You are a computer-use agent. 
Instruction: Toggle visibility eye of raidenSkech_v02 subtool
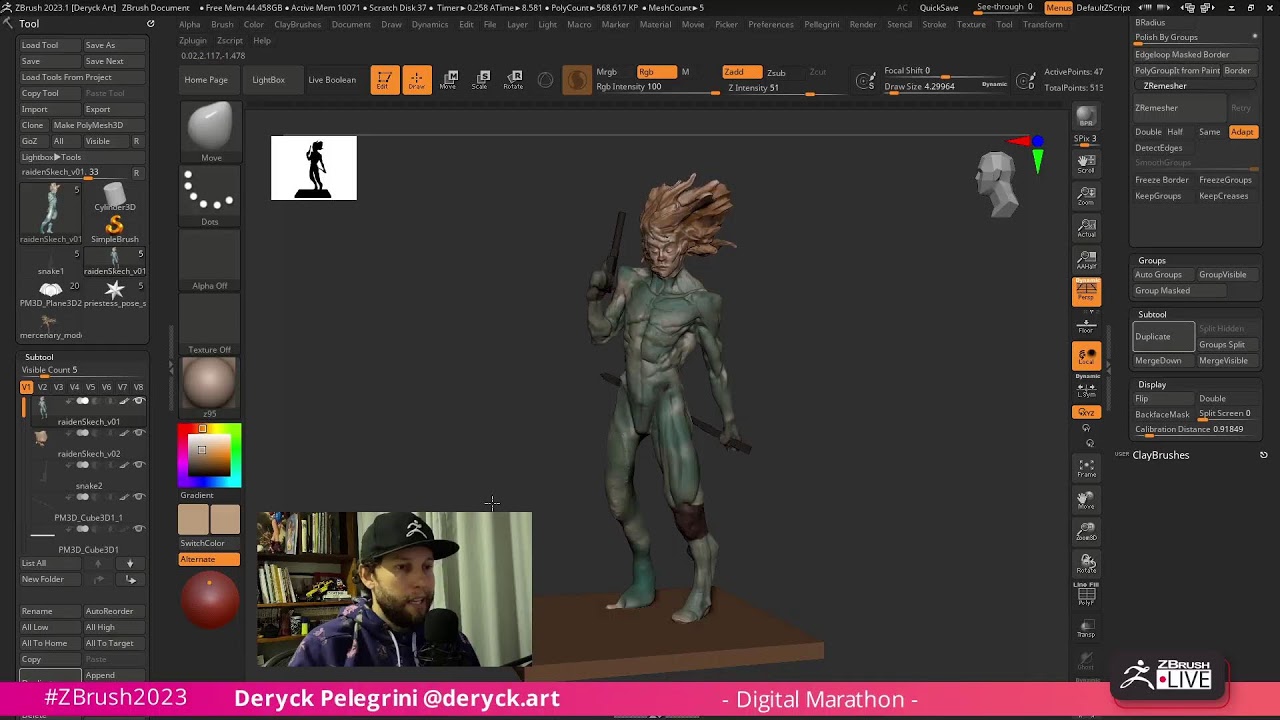click(x=139, y=433)
